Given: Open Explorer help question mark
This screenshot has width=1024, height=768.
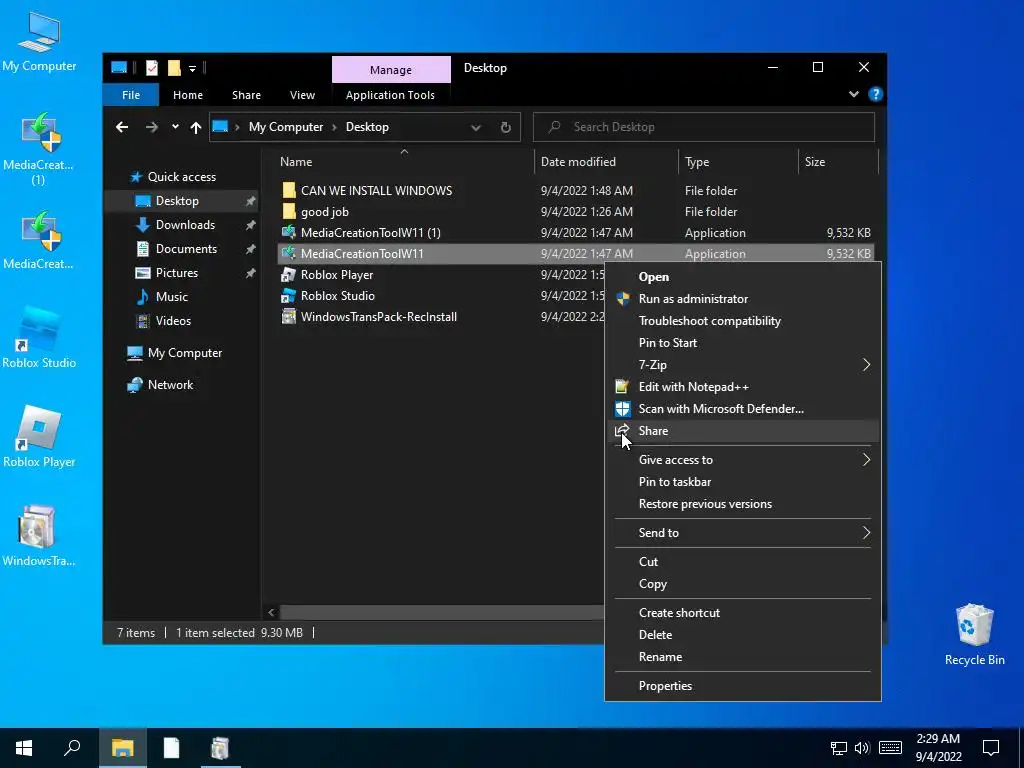Looking at the screenshot, I should pos(875,94).
